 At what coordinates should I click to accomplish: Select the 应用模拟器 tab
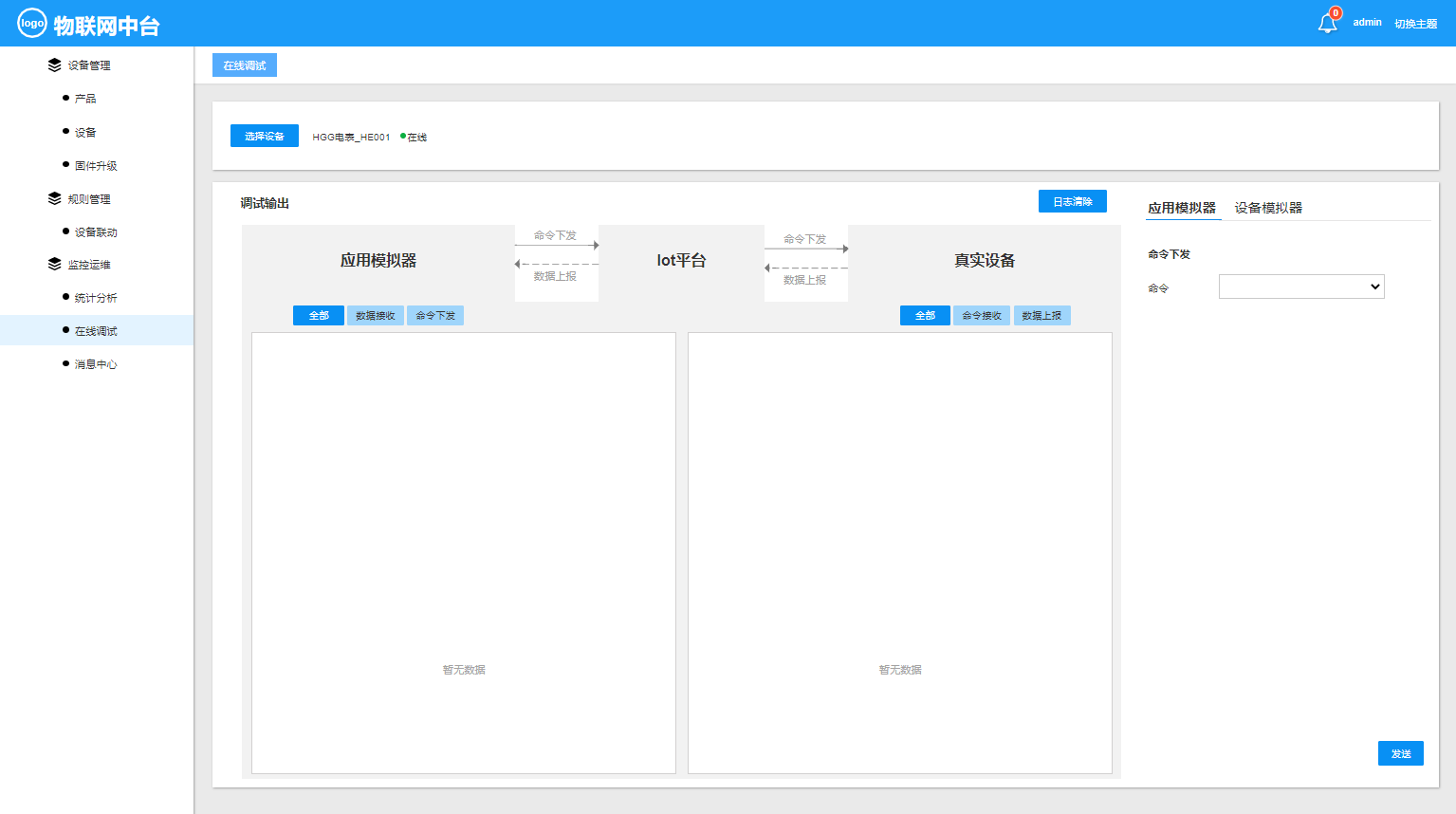1181,208
